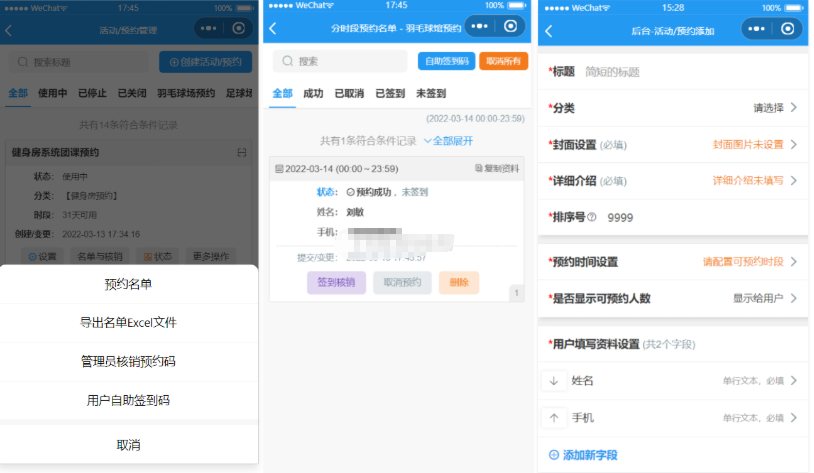Screen dimensions: 814x473
Task: Click the 预约成功 status text
Action: pyautogui.click(x=373, y=192)
